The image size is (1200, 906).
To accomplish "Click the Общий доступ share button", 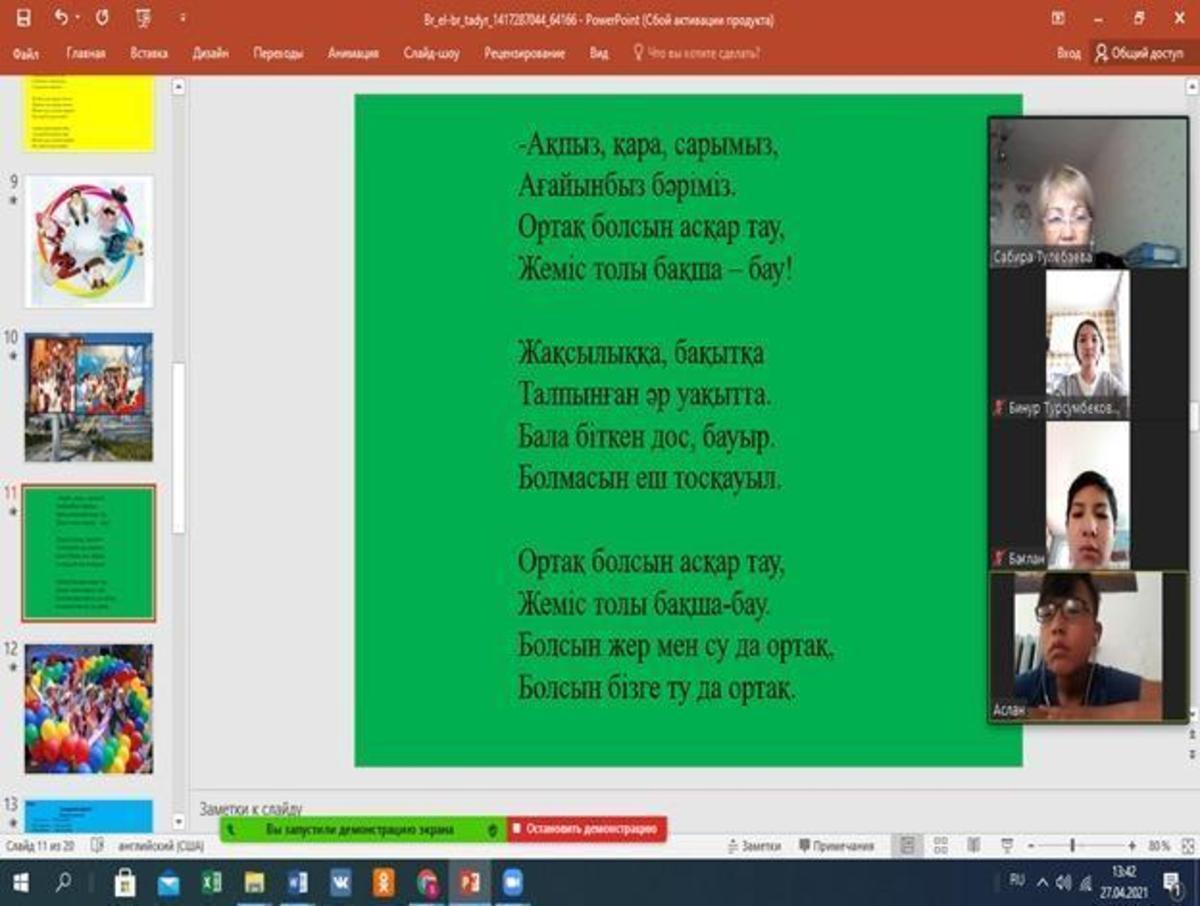I will click(x=1140, y=54).
